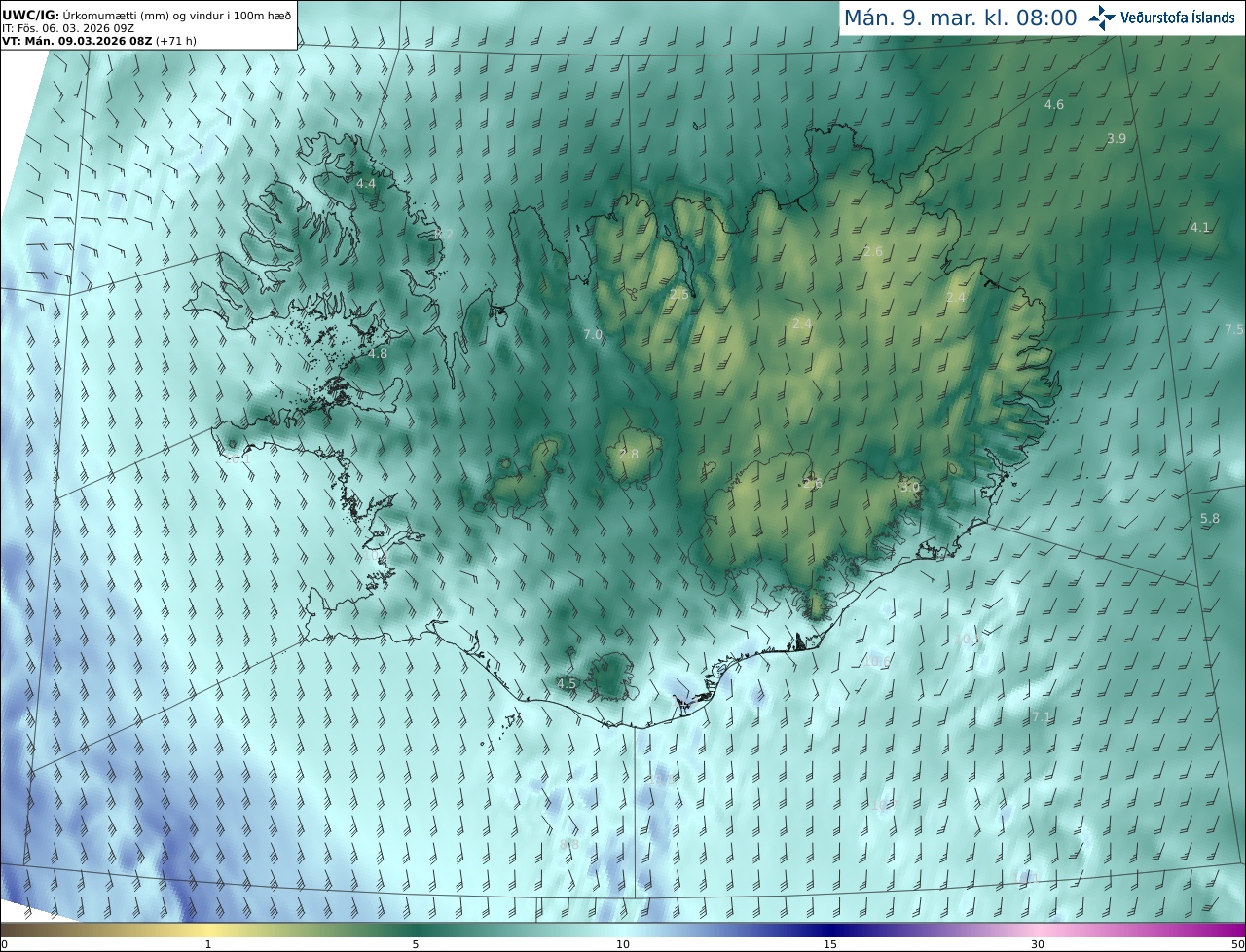The height and width of the screenshot is (952, 1246).
Task: Click the color bar label 50
Action: pyautogui.click(x=1237, y=944)
